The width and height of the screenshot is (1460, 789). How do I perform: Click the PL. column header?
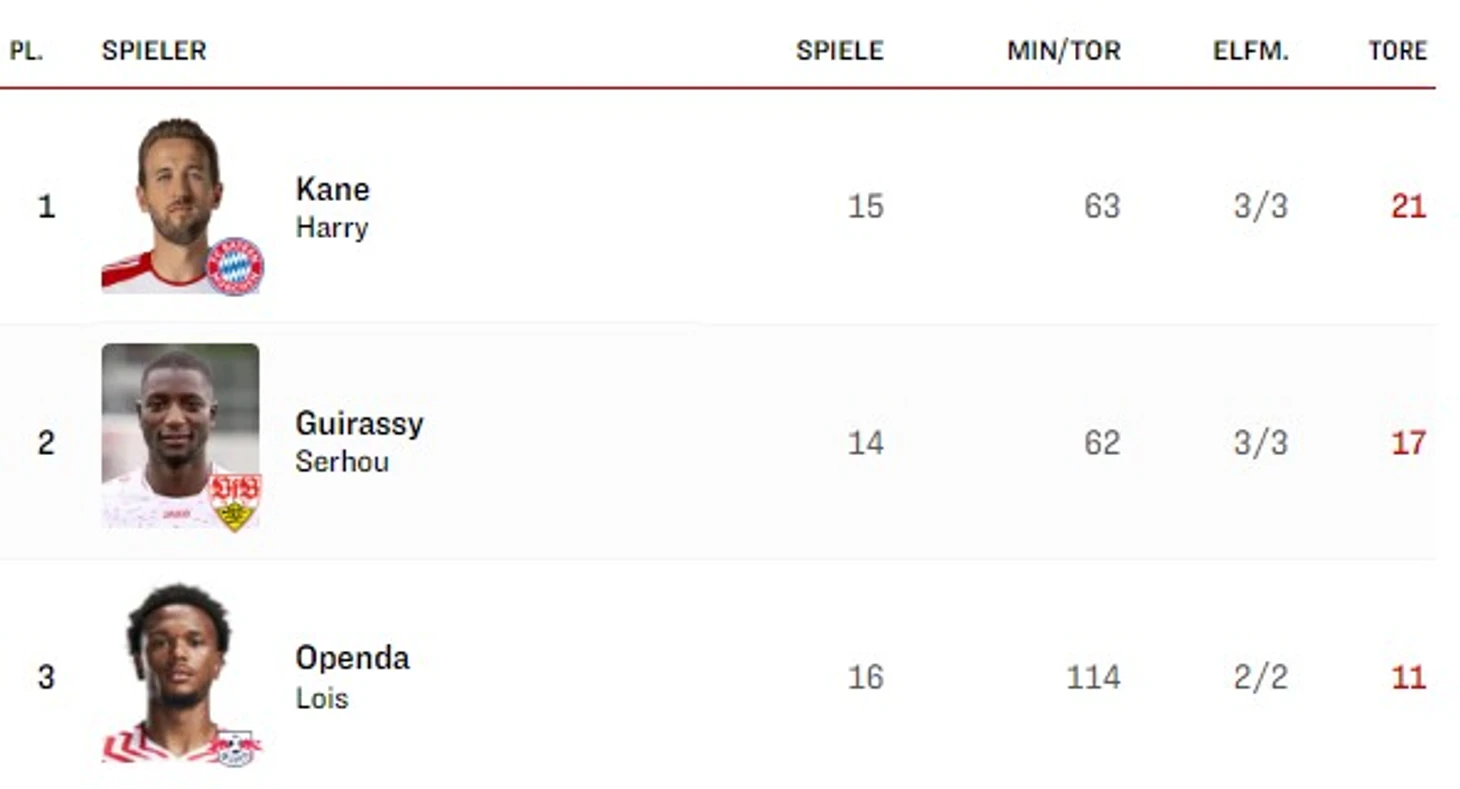tap(27, 51)
